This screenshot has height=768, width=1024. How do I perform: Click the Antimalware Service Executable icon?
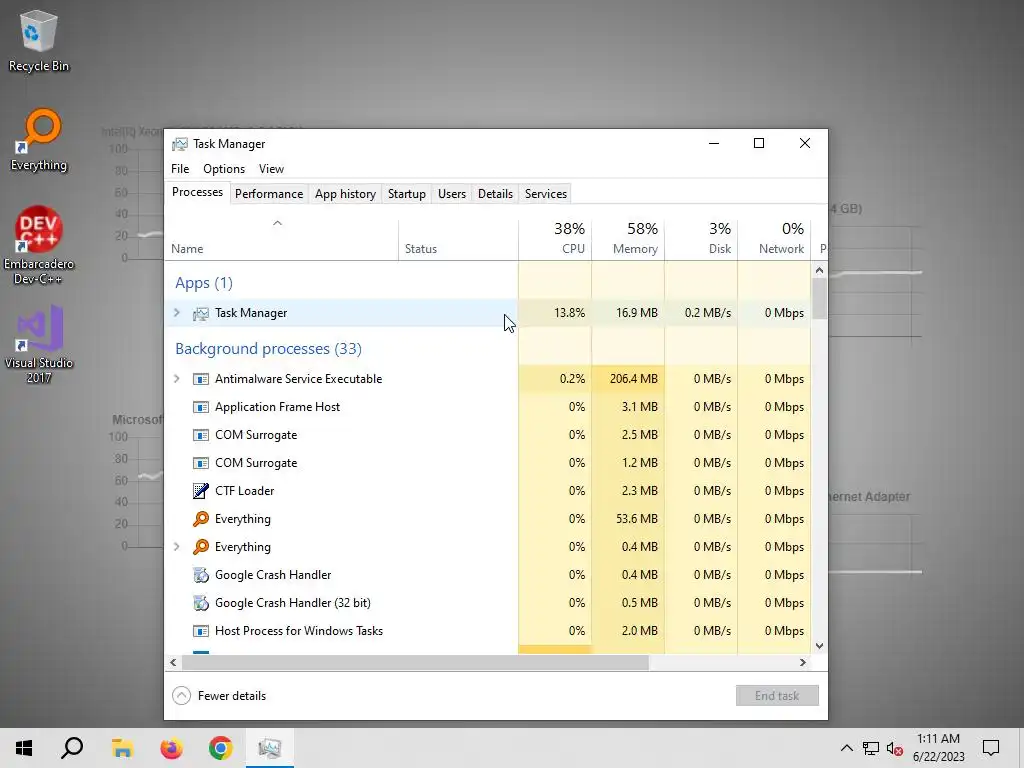(x=200, y=379)
